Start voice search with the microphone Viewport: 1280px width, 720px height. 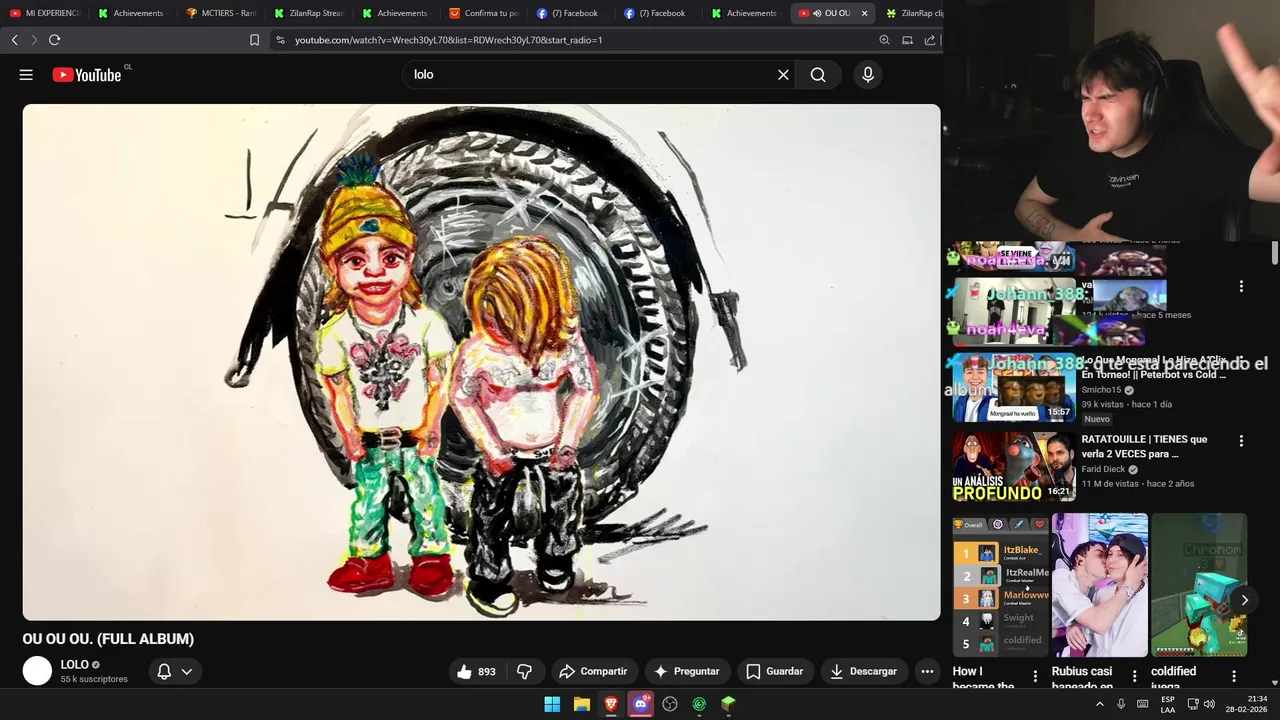tap(868, 75)
